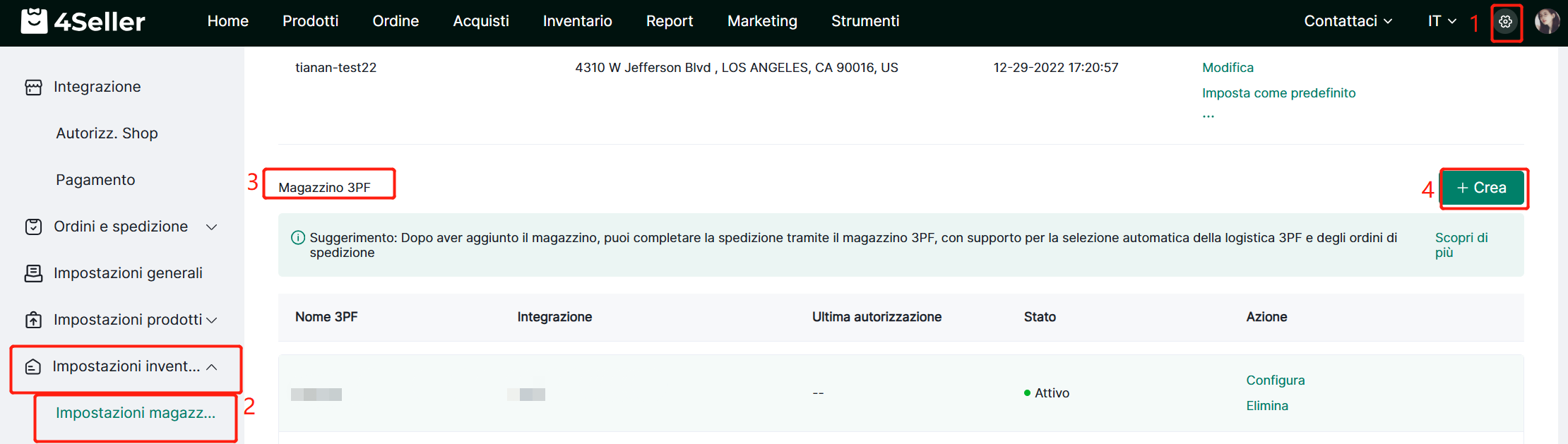1568x444 pixels.
Task: Open the Contattaci dropdown
Action: [x=1347, y=21]
